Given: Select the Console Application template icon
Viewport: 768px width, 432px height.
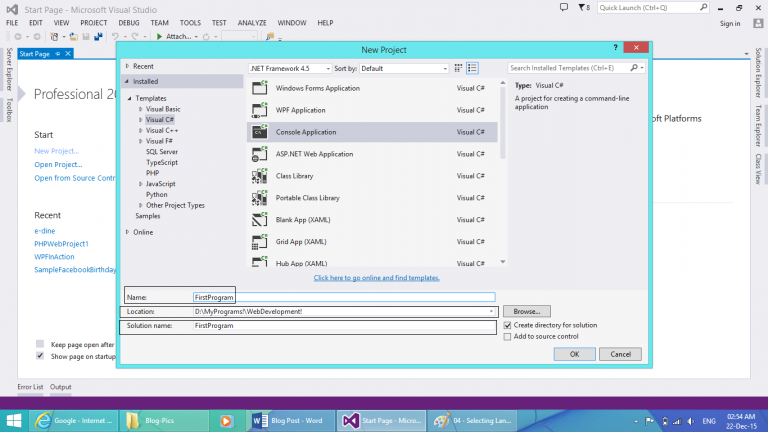Looking at the screenshot, I should [260, 132].
